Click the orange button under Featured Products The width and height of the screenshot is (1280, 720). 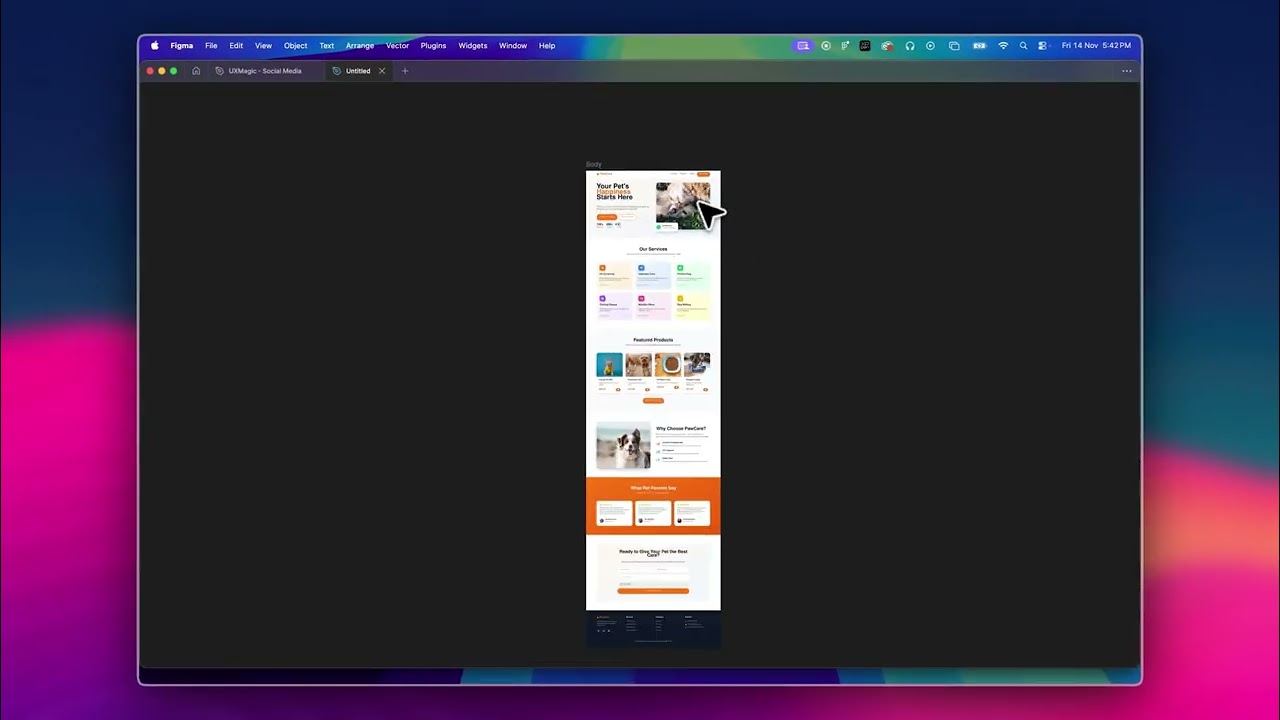[653, 401]
